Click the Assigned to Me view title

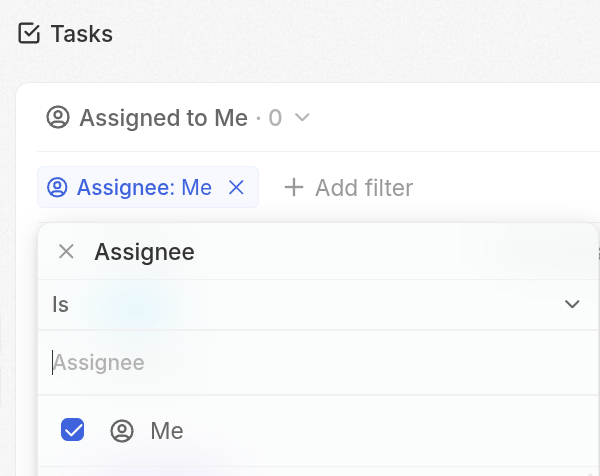(163, 118)
